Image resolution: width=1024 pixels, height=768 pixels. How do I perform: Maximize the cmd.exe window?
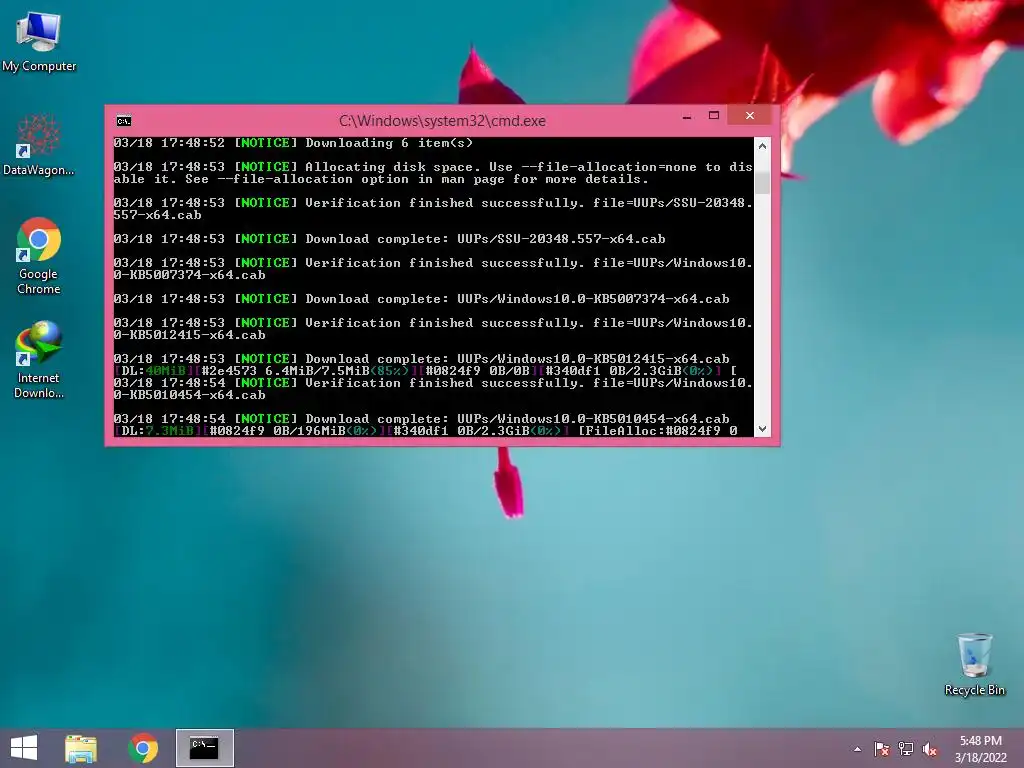click(x=714, y=116)
